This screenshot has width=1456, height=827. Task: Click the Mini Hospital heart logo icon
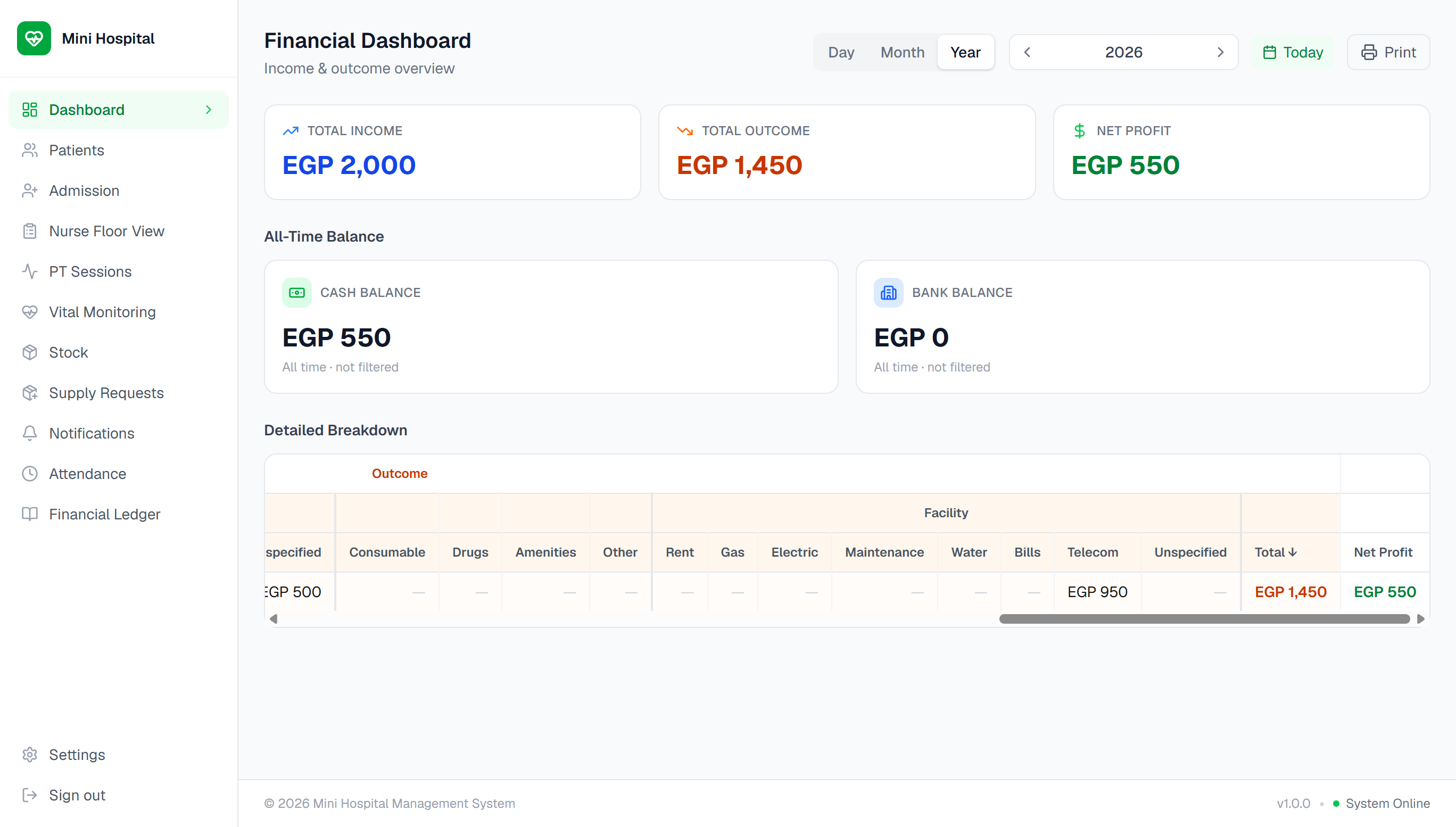[34, 38]
